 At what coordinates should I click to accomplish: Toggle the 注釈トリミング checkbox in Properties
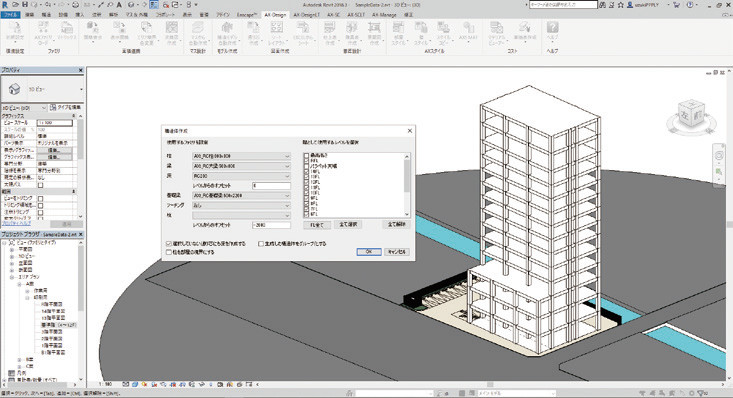41,212
